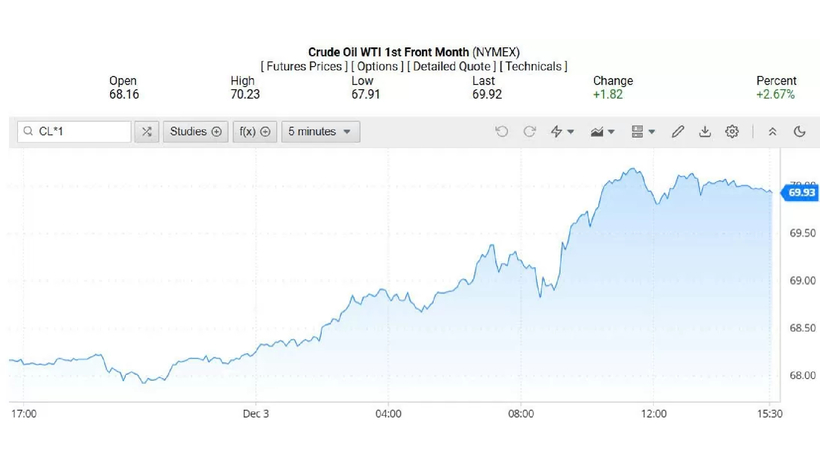The width and height of the screenshot is (820, 461).
Task: Click the 69.93 current price label
Action: pyautogui.click(x=802, y=192)
